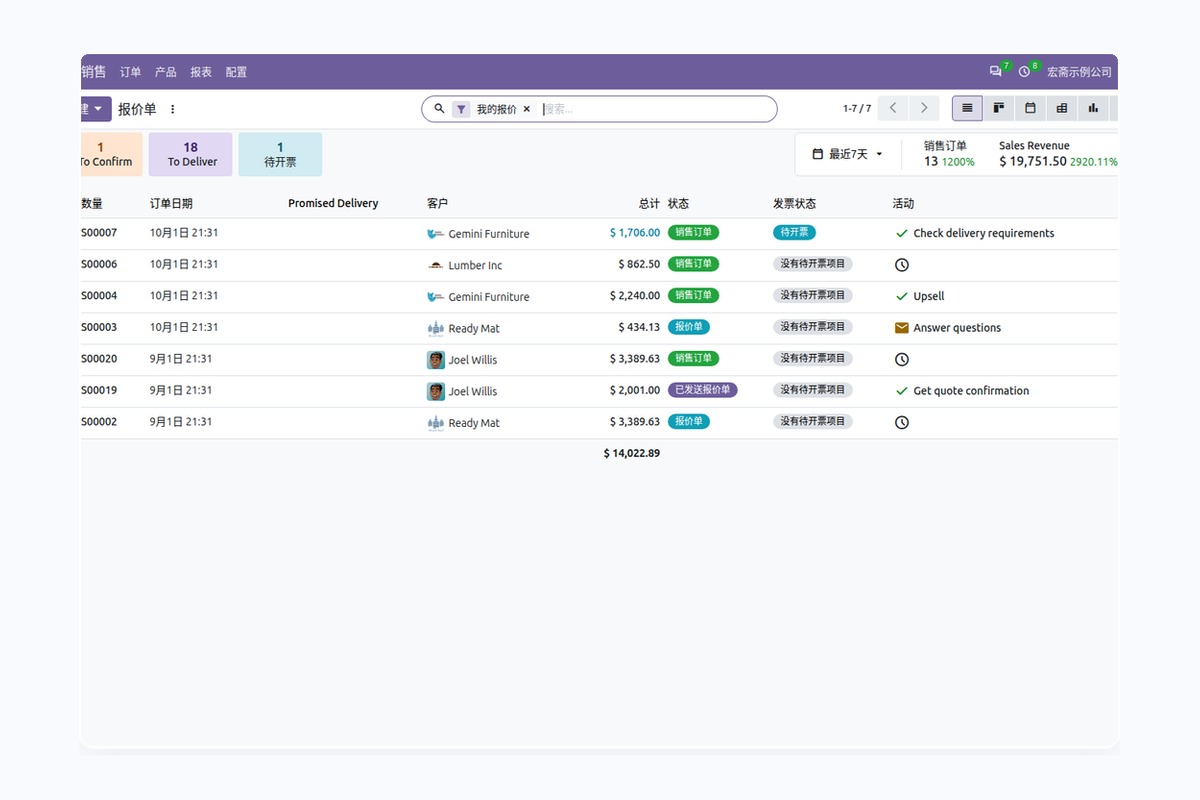Open the activities clock icon in header
This screenshot has height=800, width=1200.
click(1024, 72)
